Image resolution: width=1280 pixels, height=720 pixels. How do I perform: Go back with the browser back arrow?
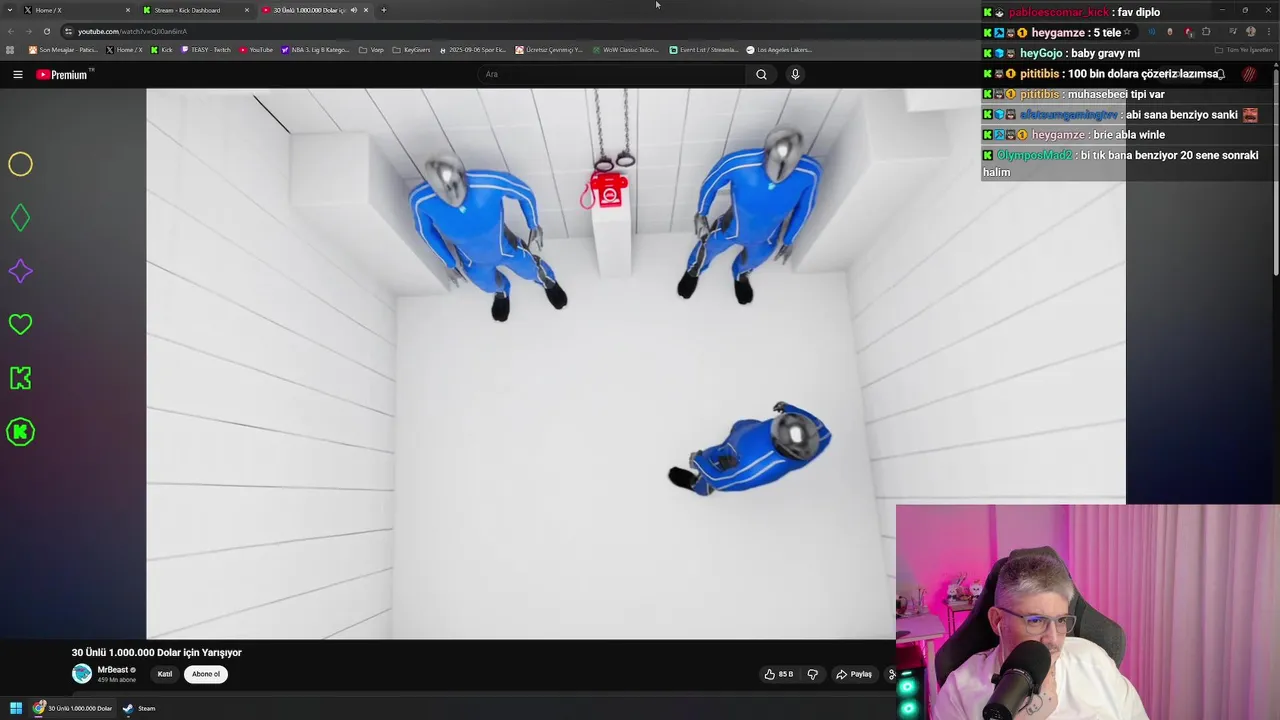[12, 31]
